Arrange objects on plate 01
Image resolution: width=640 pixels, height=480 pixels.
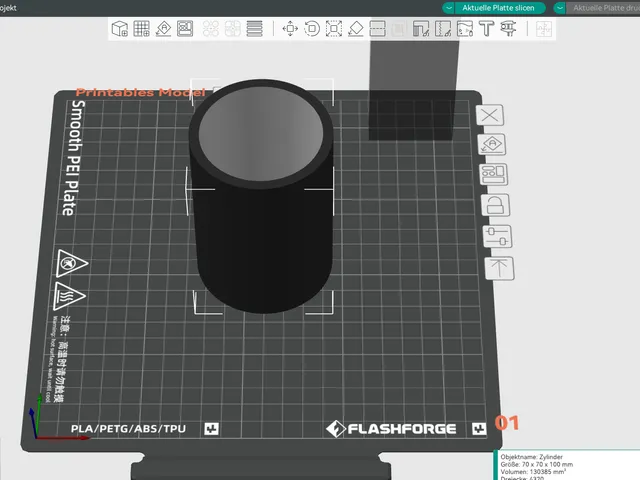tap(494, 175)
